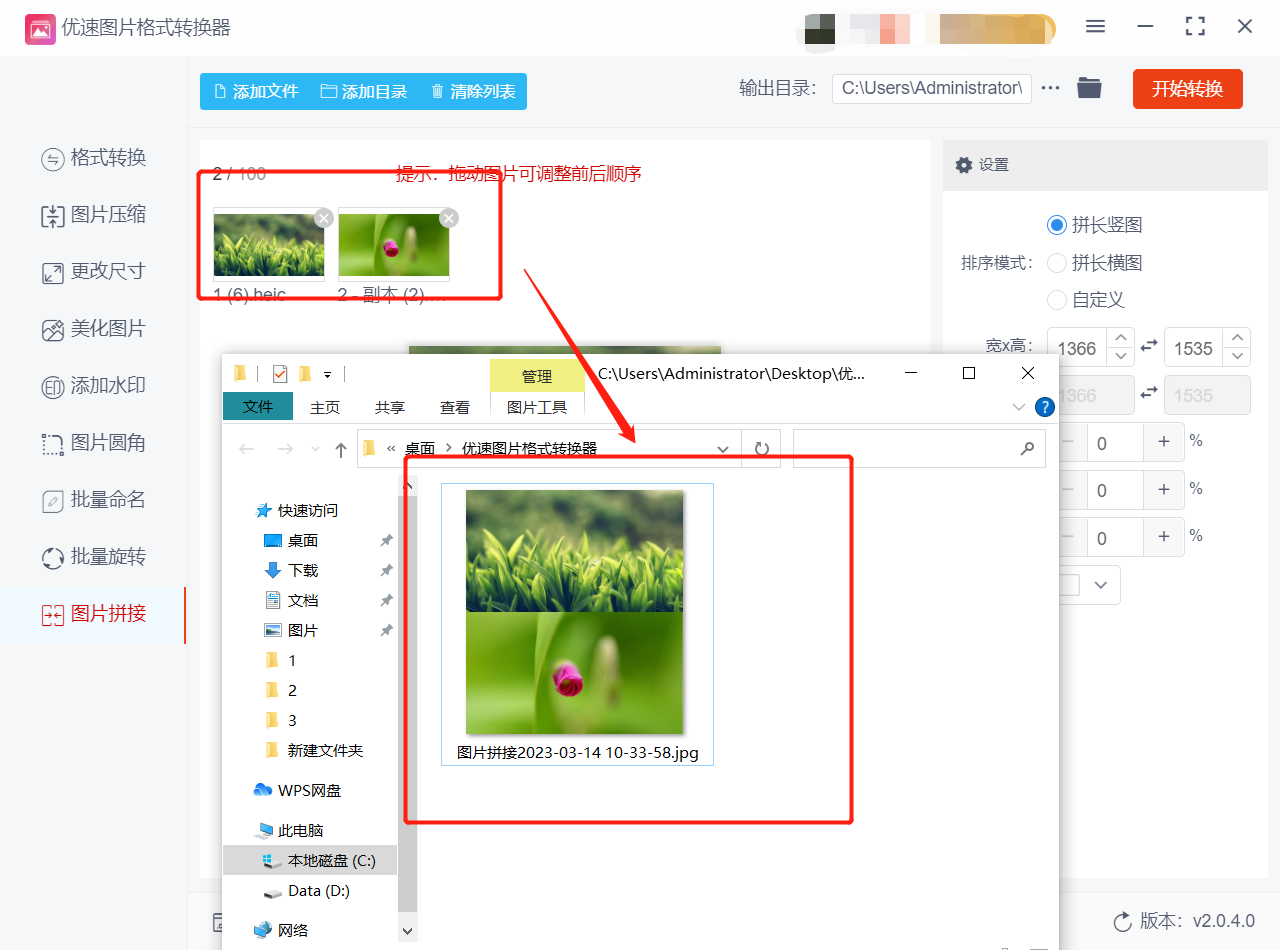The height and width of the screenshot is (950, 1280).
Task: Remove the 1 (6).heic thumbnail with its X
Action: coord(323,217)
